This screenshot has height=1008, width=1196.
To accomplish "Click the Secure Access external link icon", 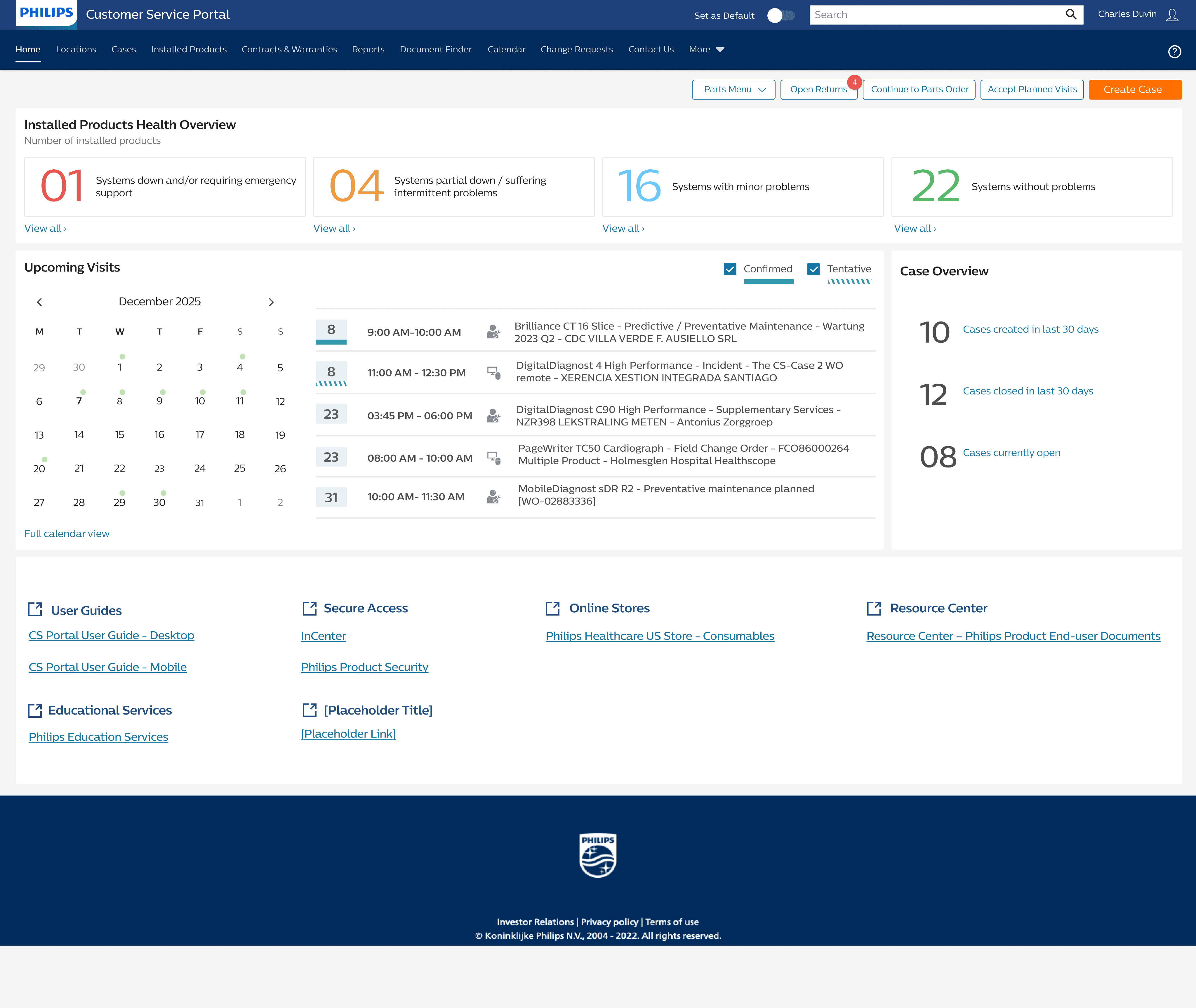I will [309, 608].
